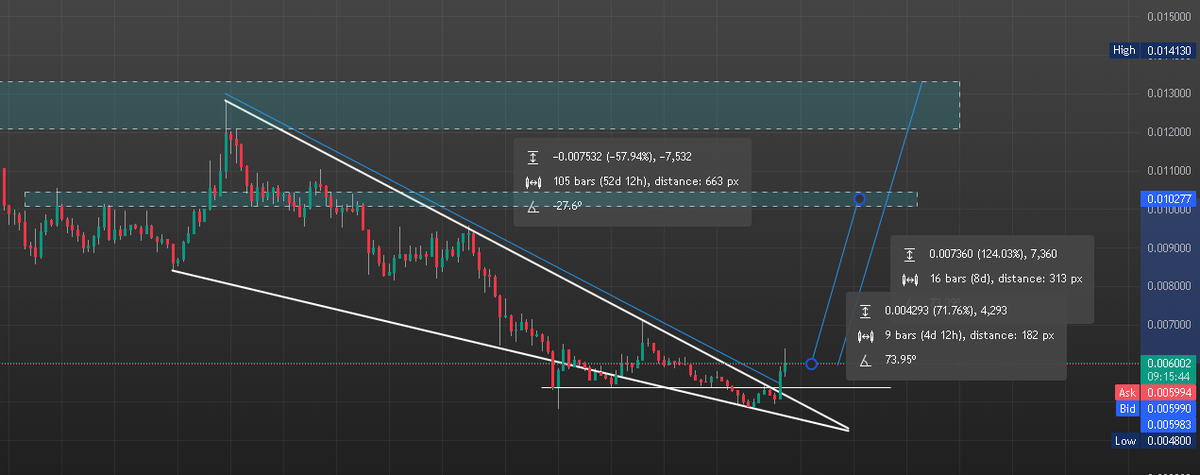The height and width of the screenshot is (475, 1200).
Task: Click the angle icon beside -27.6°
Action: (533, 206)
